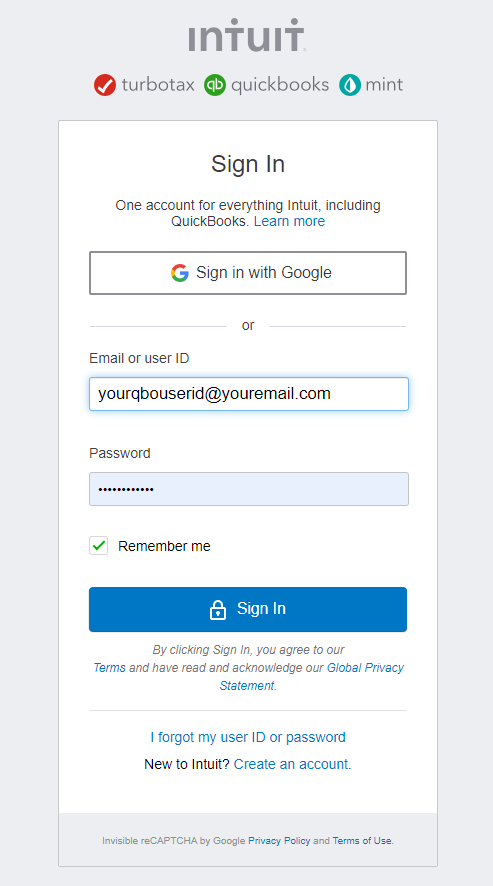This screenshot has height=886, width=493.
Task: Uncheck the Remember me checkbox
Action: click(x=98, y=546)
